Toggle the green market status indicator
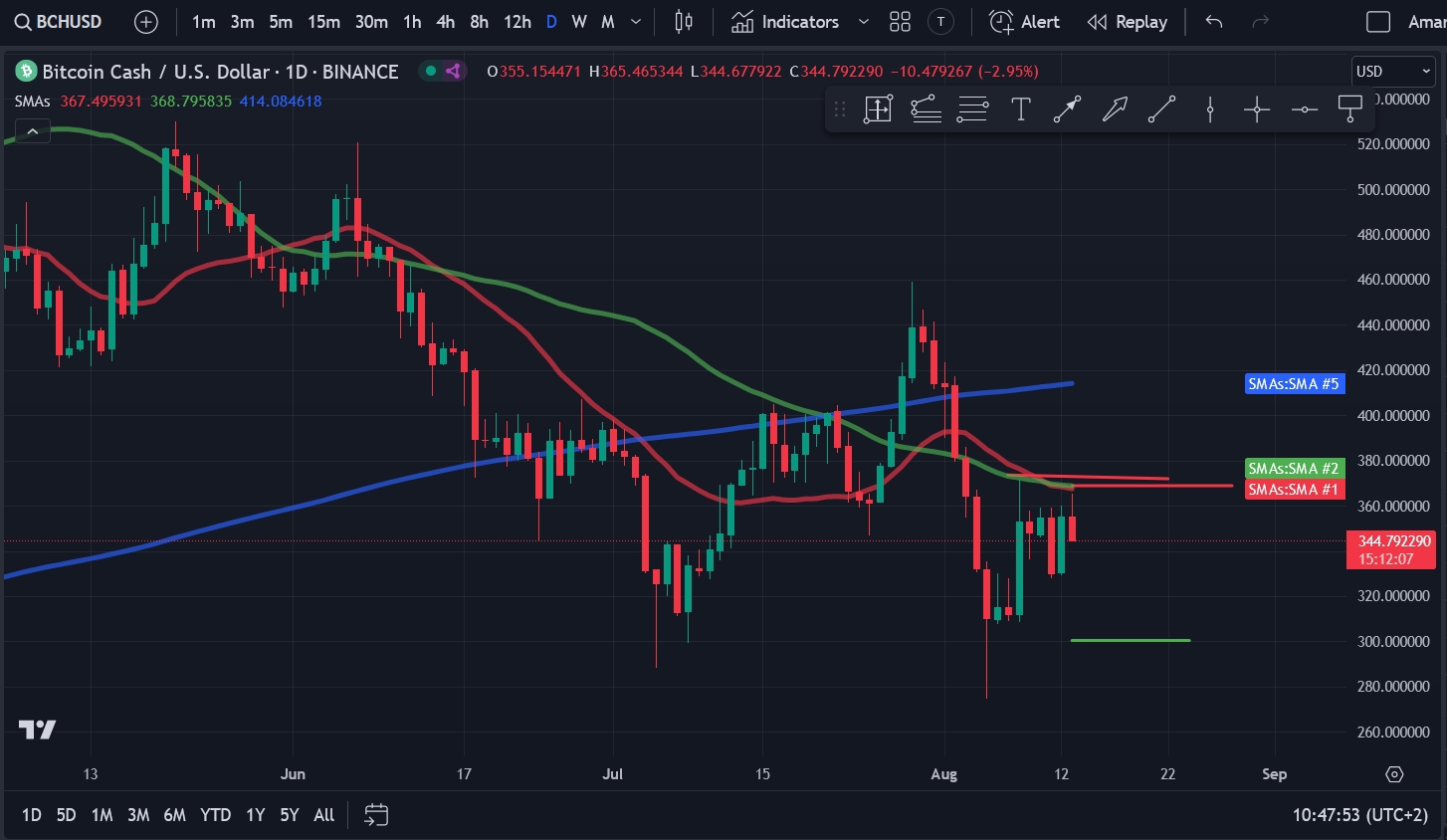Image resolution: width=1447 pixels, height=840 pixels. pos(430,71)
